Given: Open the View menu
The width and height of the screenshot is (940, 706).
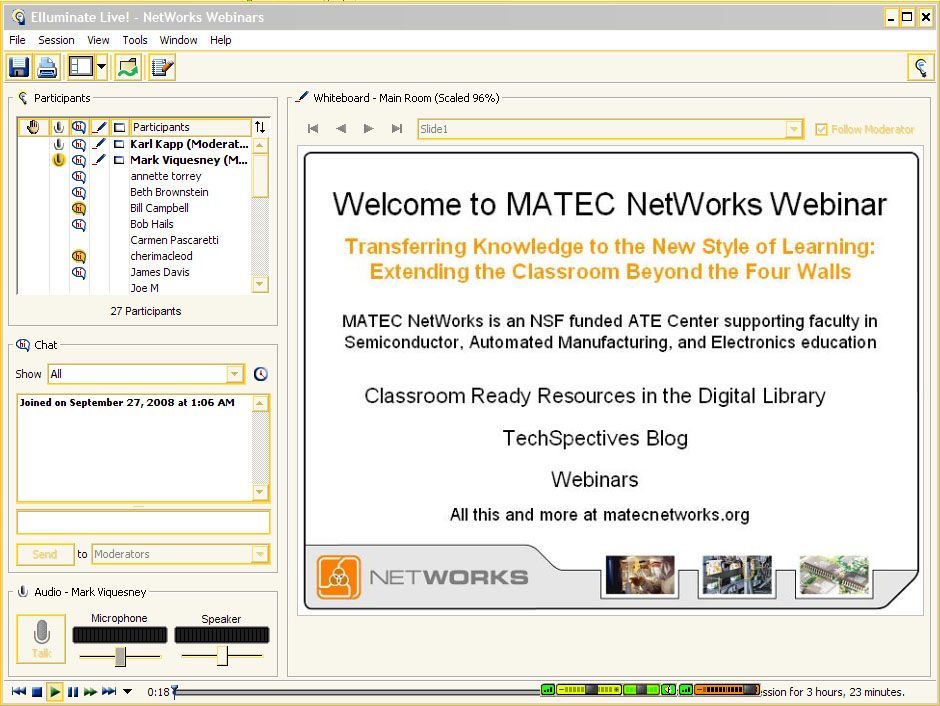Looking at the screenshot, I should click(98, 40).
